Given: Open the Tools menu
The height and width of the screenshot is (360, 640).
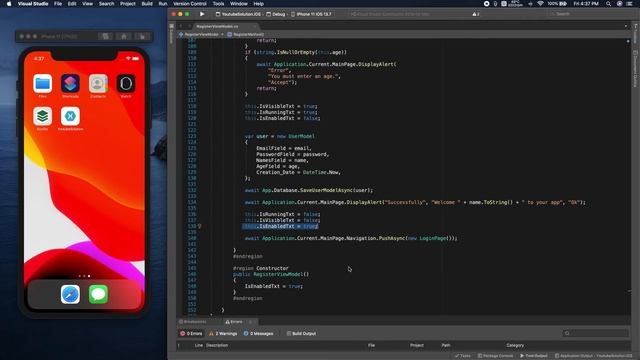Looking at the screenshot, I should pos(218,4).
